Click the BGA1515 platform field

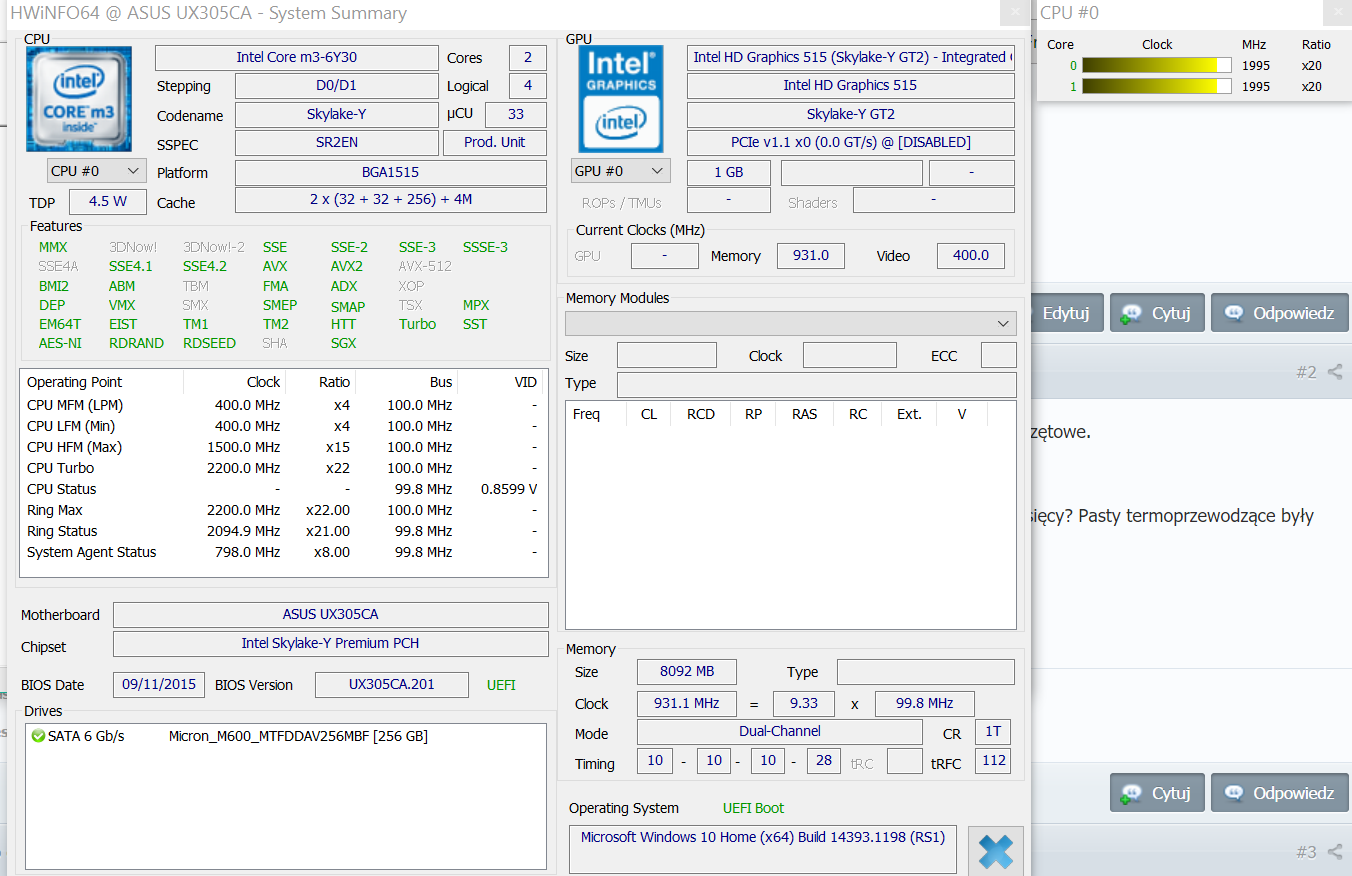pos(391,172)
